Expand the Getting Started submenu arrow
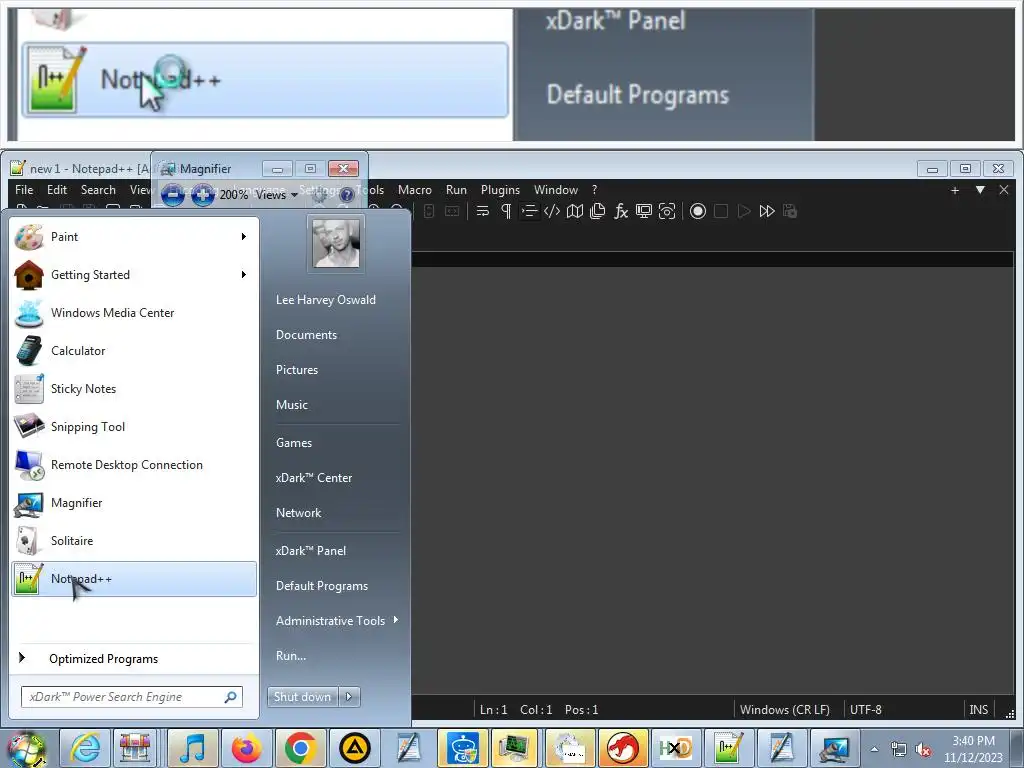1024x768 pixels. 244,274
